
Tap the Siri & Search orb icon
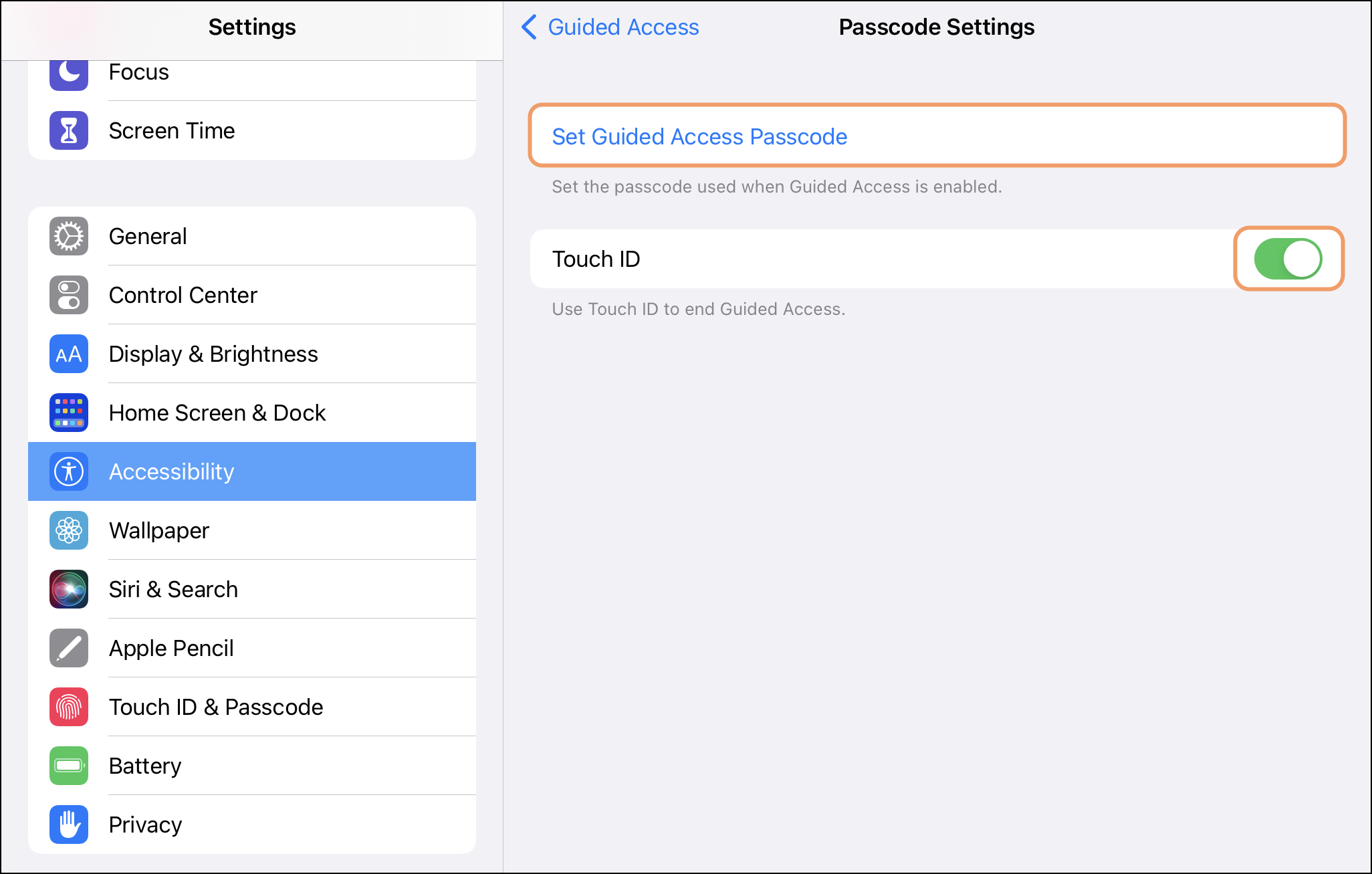pos(69,589)
